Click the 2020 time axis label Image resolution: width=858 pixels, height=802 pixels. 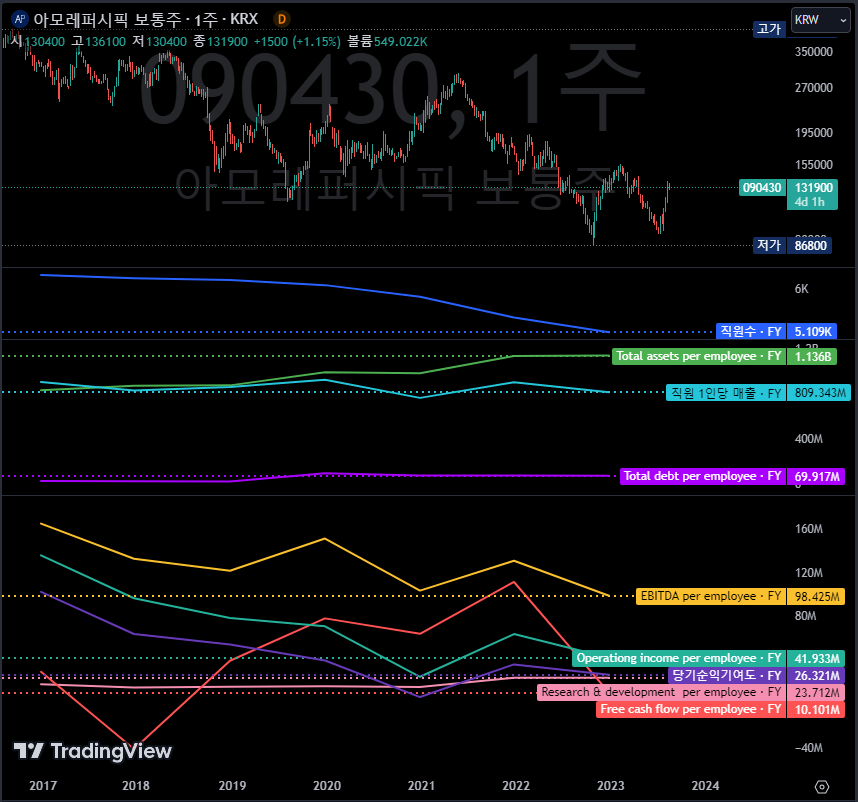(x=327, y=786)
